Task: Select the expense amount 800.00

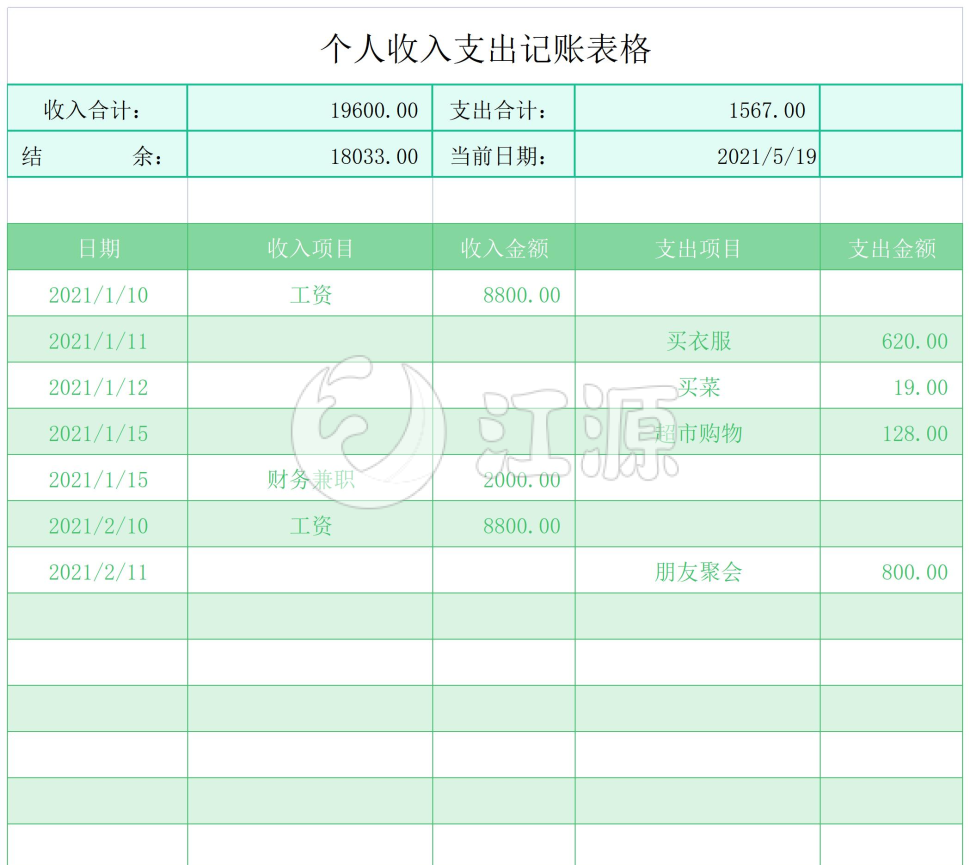Action: click(x=891, y=570)
